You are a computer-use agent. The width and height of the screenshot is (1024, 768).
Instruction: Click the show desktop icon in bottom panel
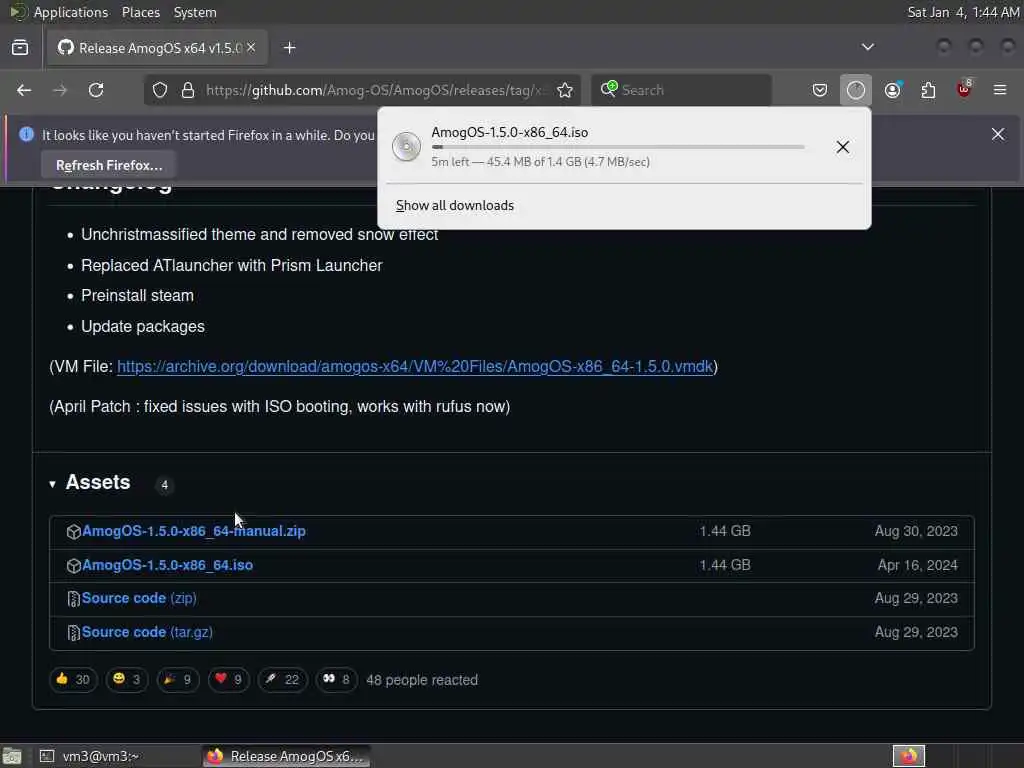[12, 756]
